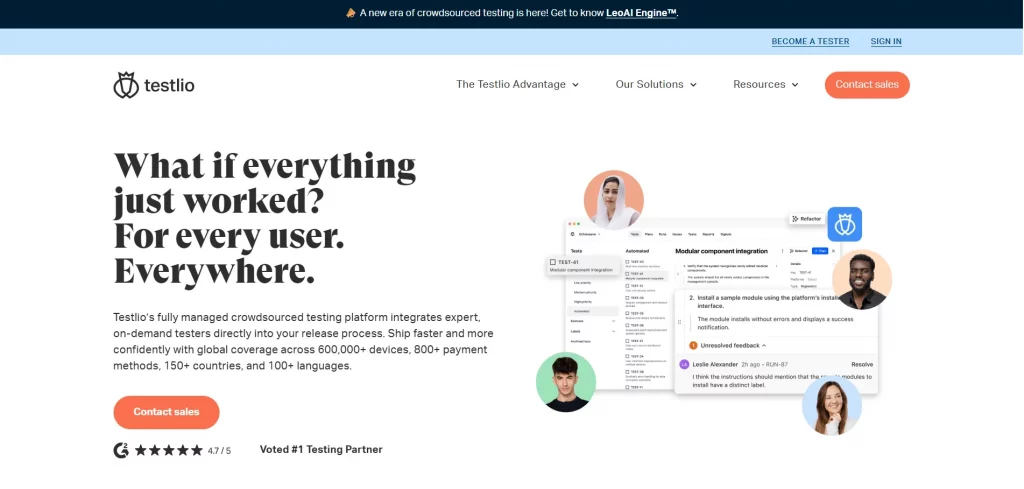Open the workspace dropdown in mockup header
1024x489 pixels.
pos(600,234)
